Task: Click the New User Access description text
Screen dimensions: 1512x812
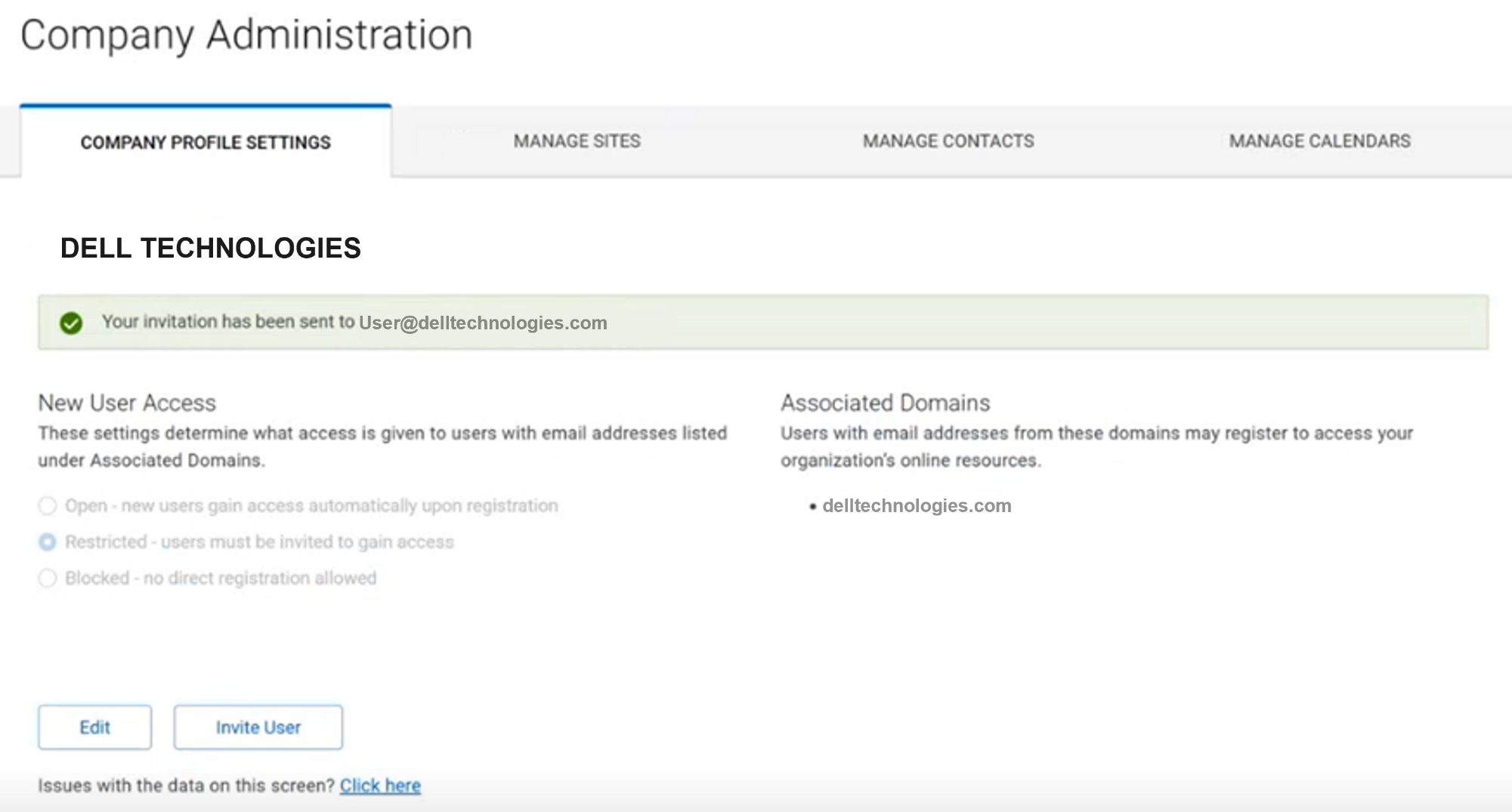Action: point(382,446)
